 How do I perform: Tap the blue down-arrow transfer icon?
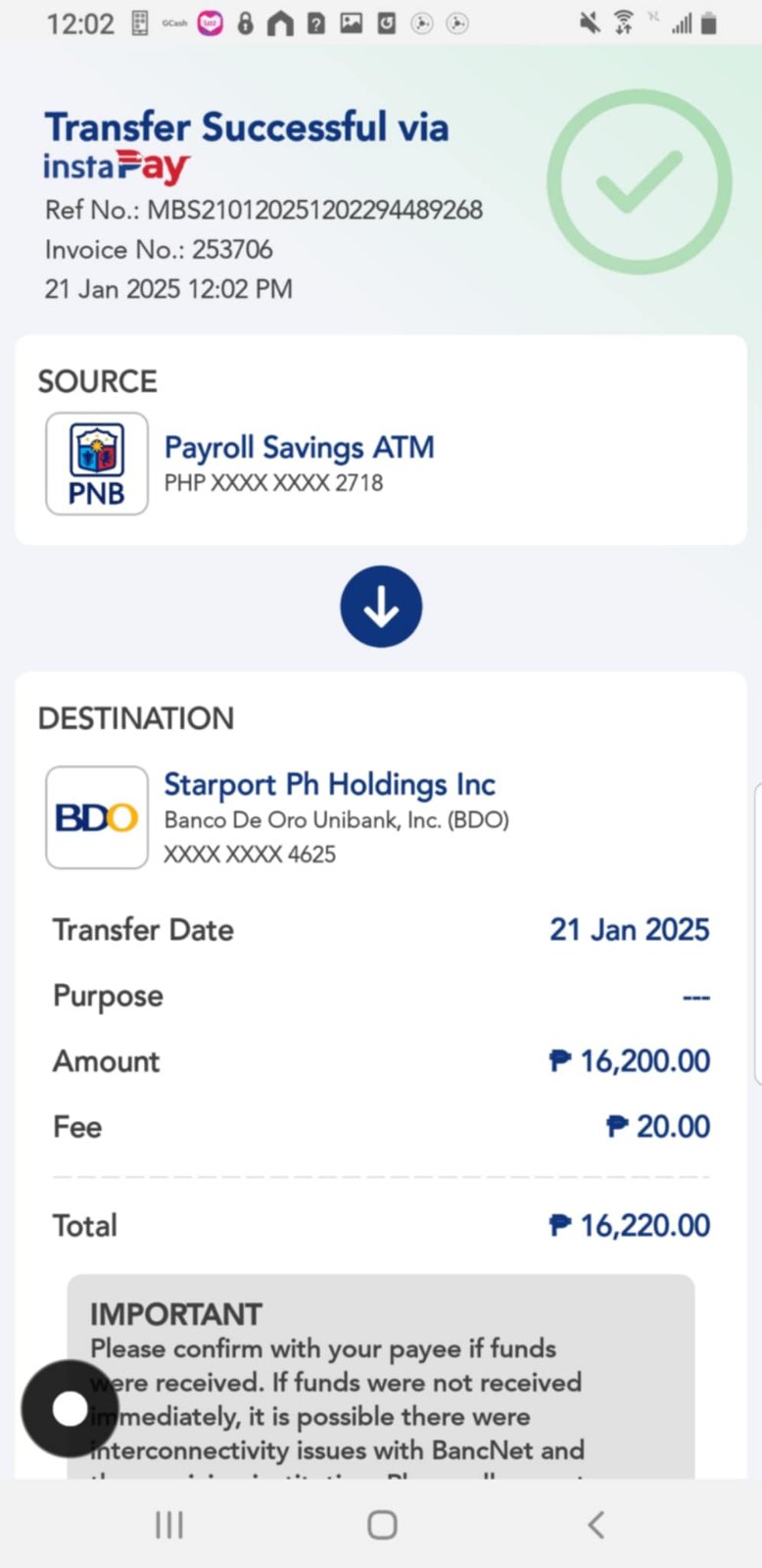pyautogui.click(x=381, y=607)
